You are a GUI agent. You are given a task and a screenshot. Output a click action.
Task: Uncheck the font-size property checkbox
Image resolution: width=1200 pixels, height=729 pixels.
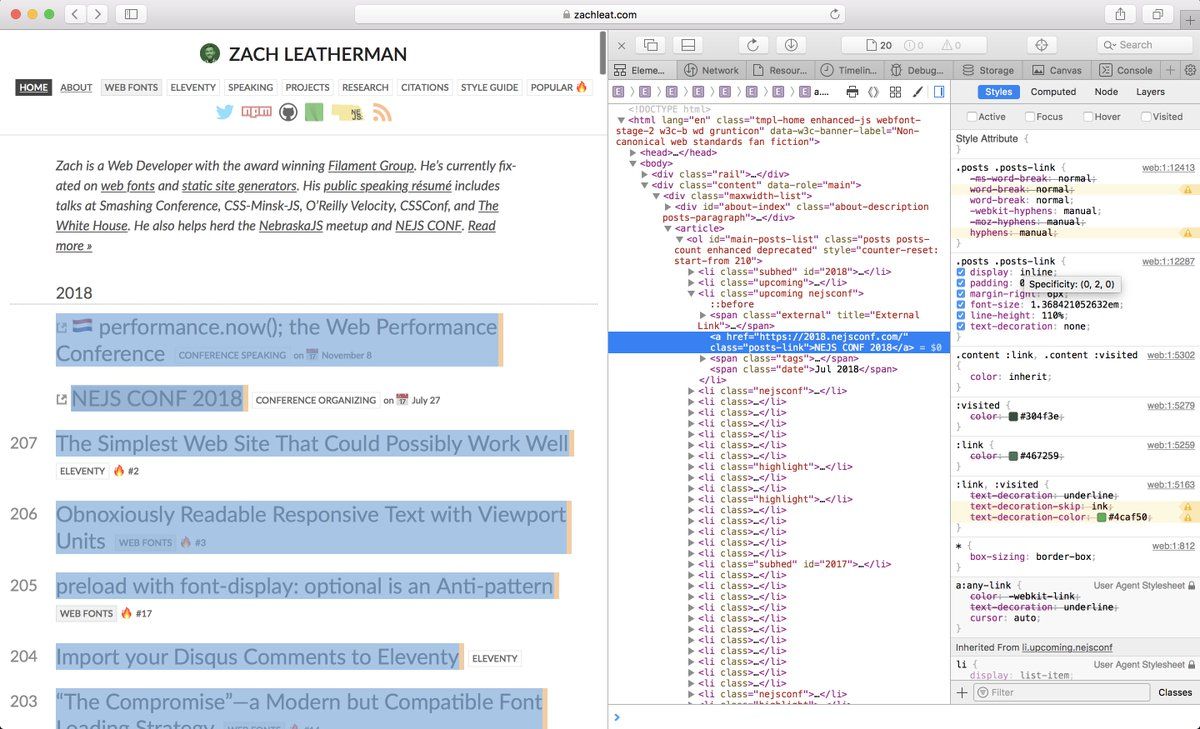[962, 304]
